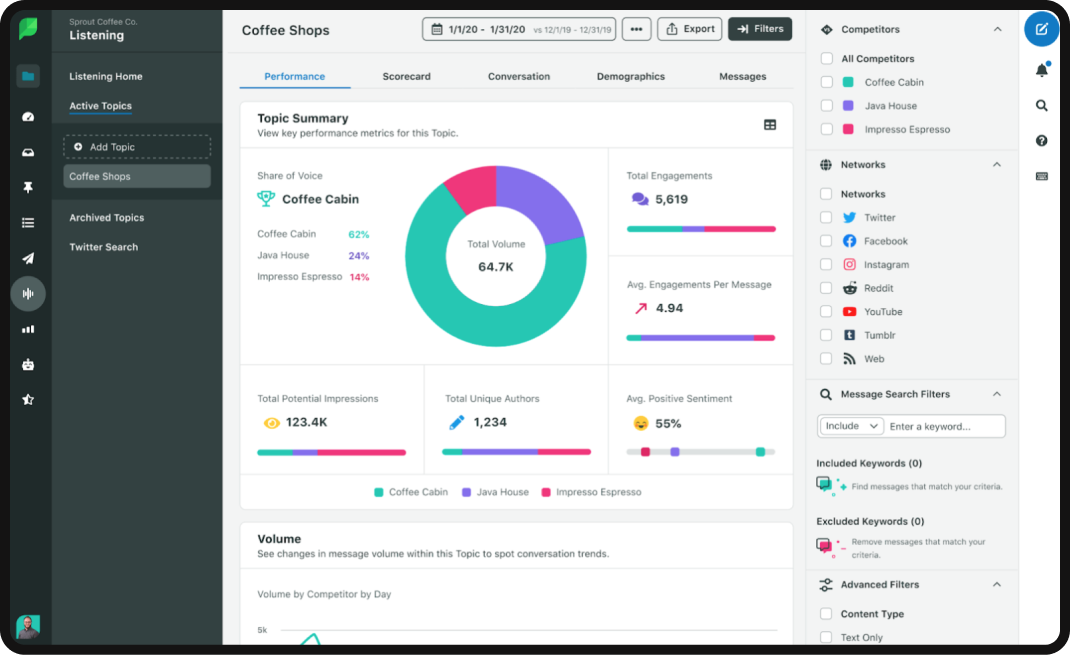Click the Enter a keyword input field

(945, 426)
